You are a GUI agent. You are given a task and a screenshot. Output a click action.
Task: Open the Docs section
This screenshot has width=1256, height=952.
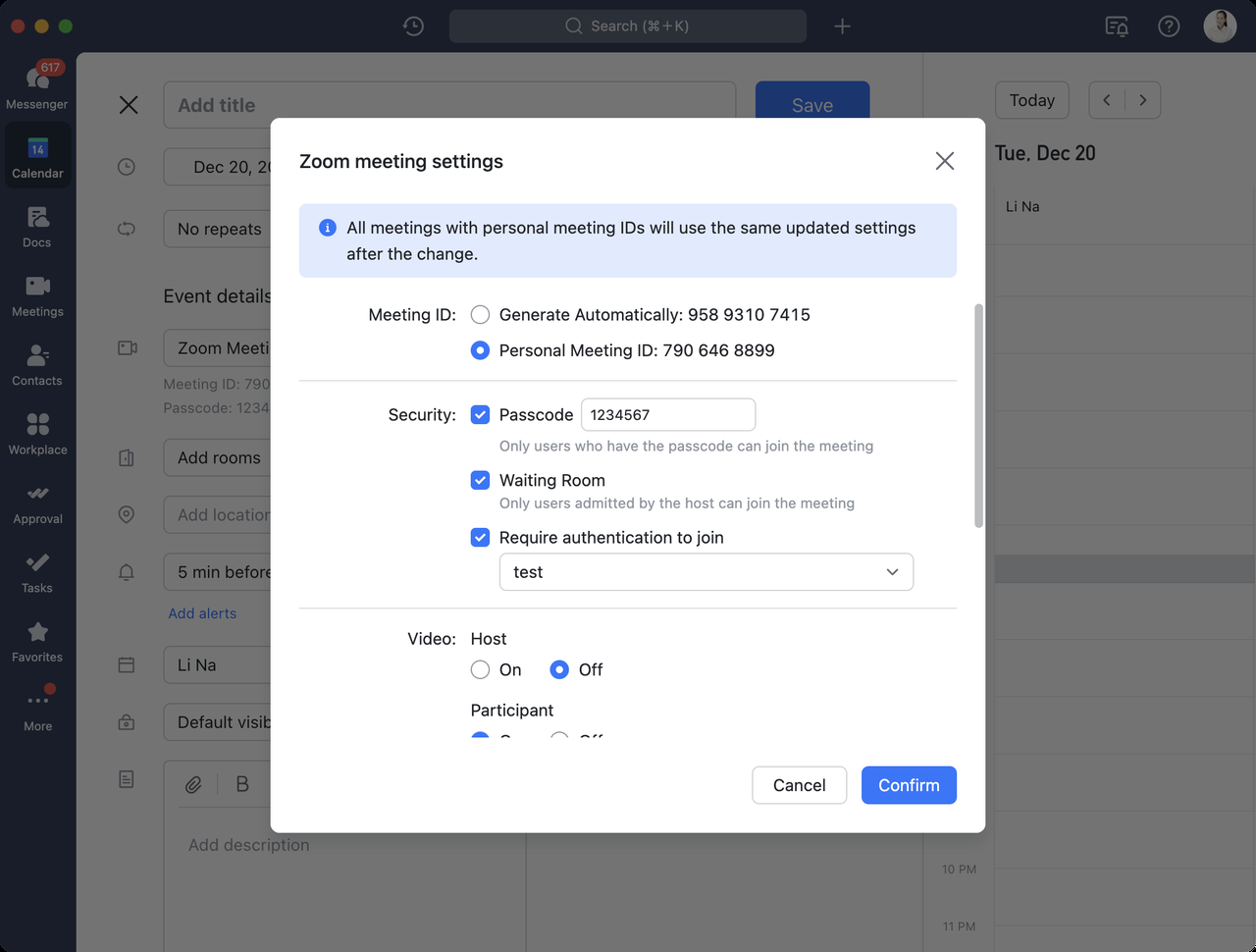click(x=37, y=226)
